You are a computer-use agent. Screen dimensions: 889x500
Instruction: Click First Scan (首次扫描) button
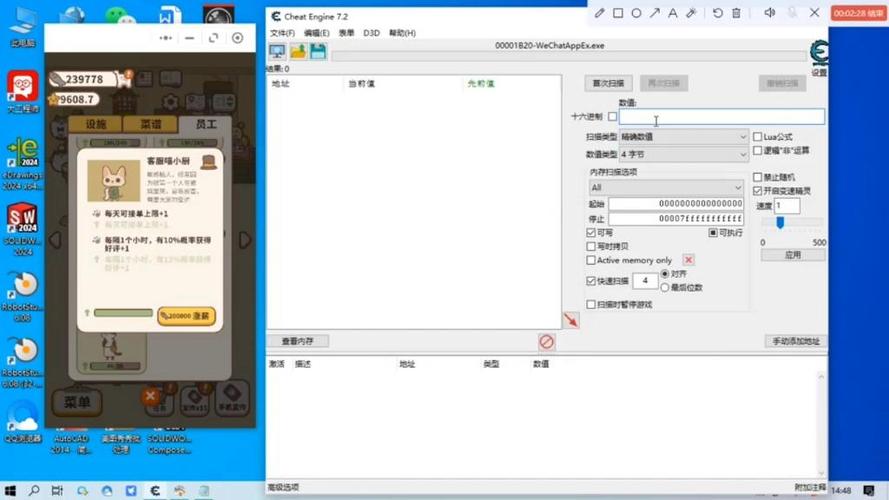608,83
